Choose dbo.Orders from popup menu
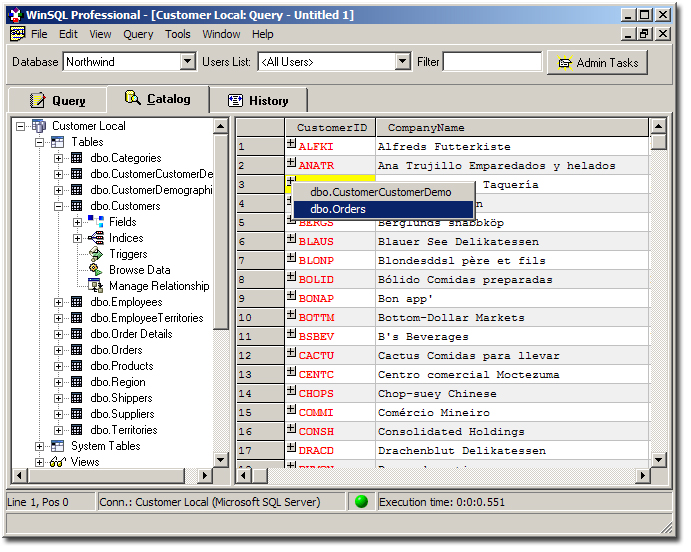The width and height of the screenshot is (691, 552). [x=383, y=209]
